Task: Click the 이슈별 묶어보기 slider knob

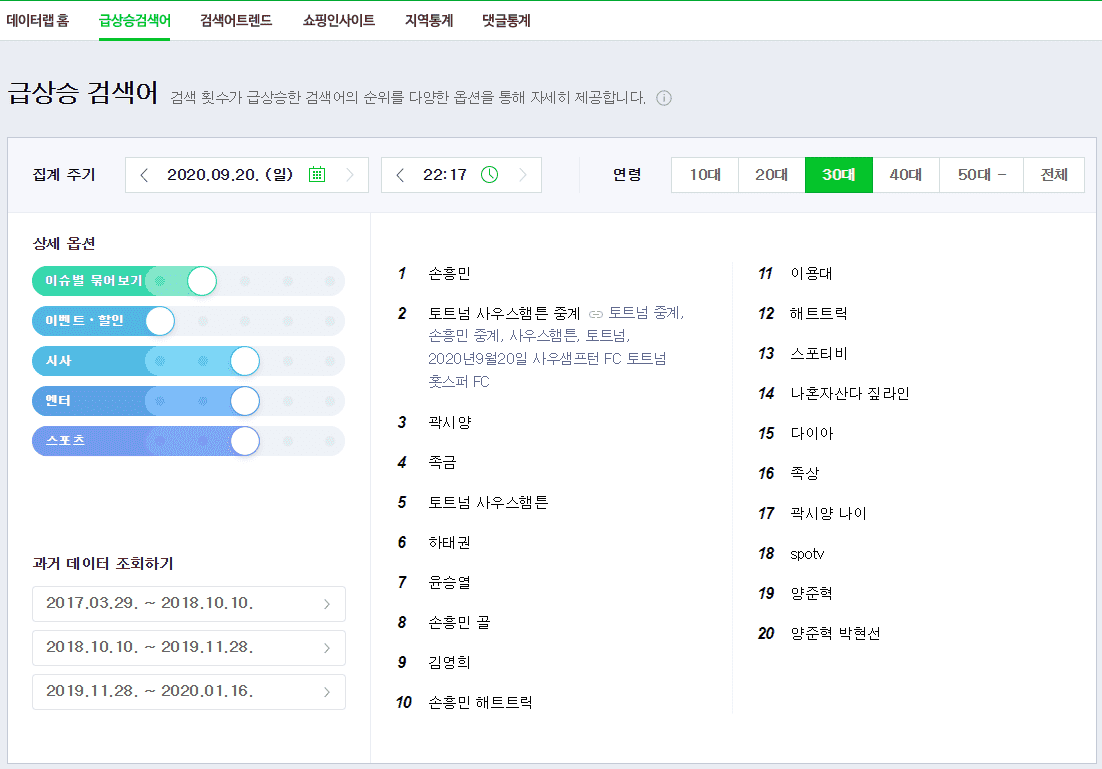Action: click(202, 281)
